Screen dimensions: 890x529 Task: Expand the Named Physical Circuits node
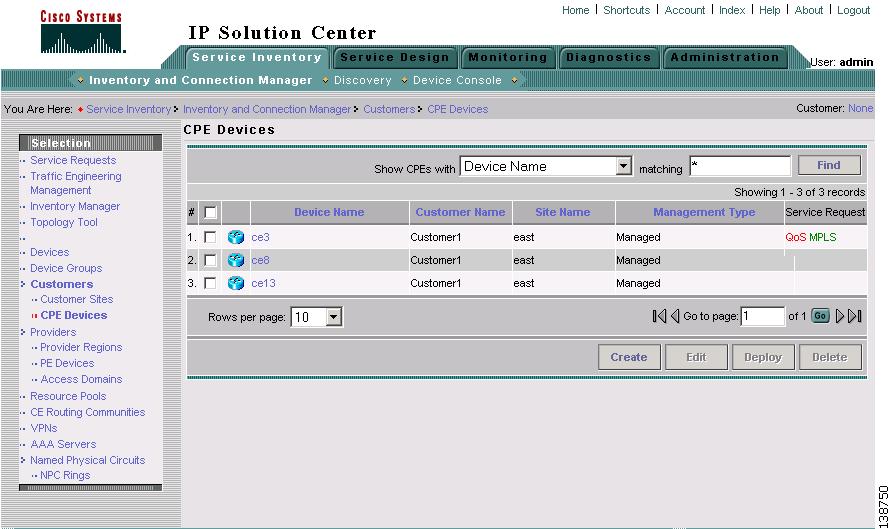coord(23,460)
